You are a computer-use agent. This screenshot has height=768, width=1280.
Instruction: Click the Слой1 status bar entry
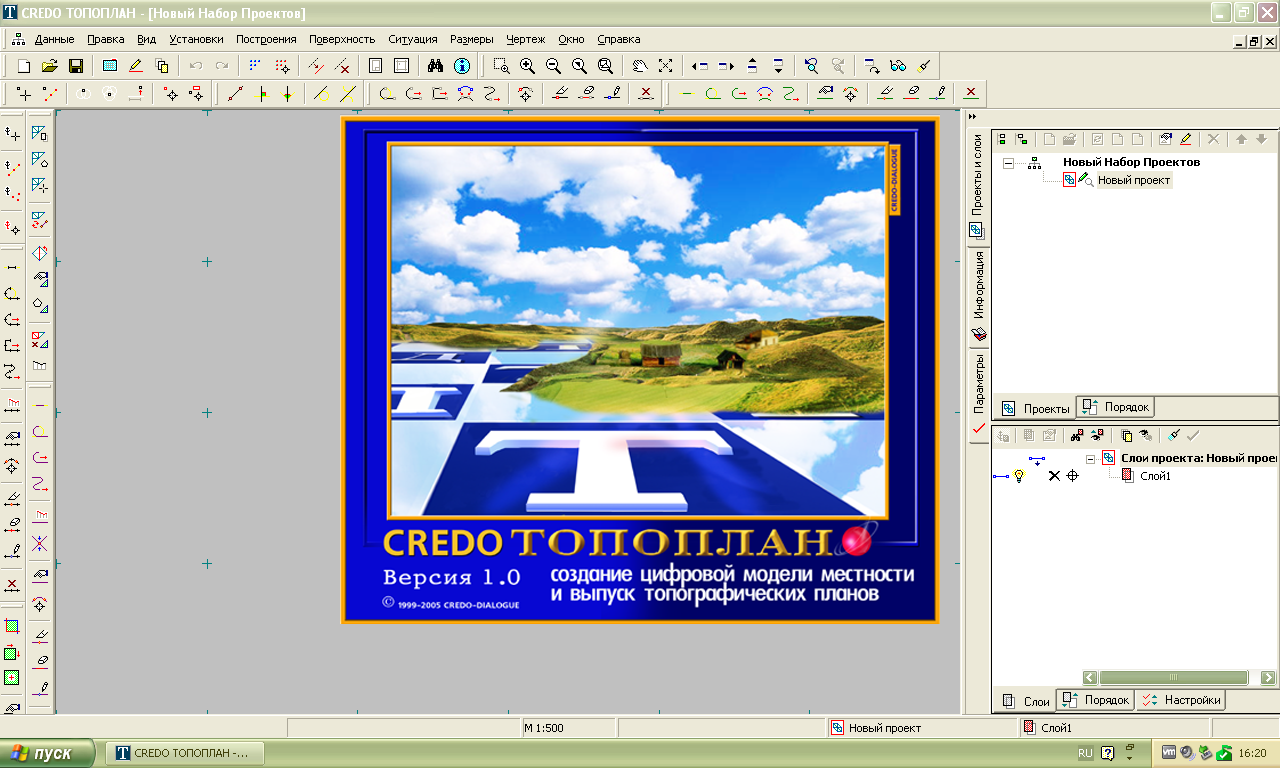[1116, 728]
